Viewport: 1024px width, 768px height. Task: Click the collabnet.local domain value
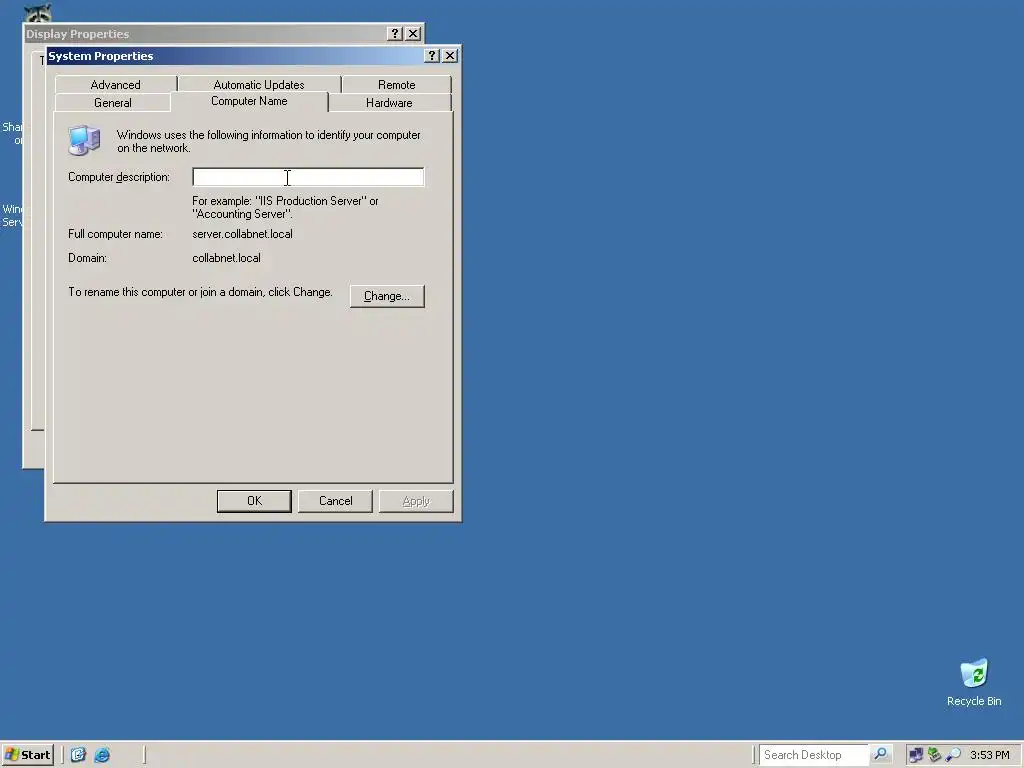tap(226, 258)
